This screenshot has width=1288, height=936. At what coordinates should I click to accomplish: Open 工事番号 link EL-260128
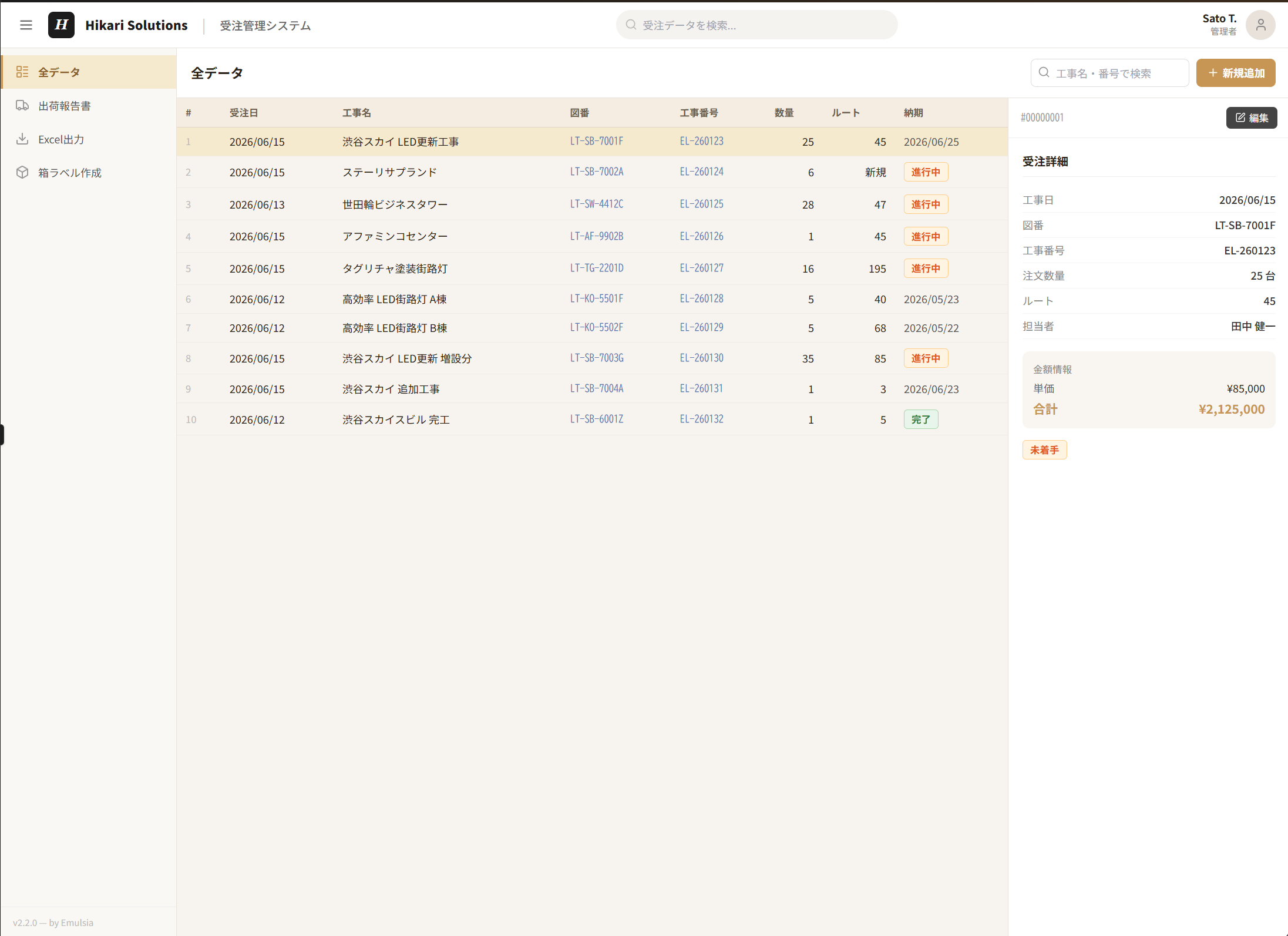(702, 299)
